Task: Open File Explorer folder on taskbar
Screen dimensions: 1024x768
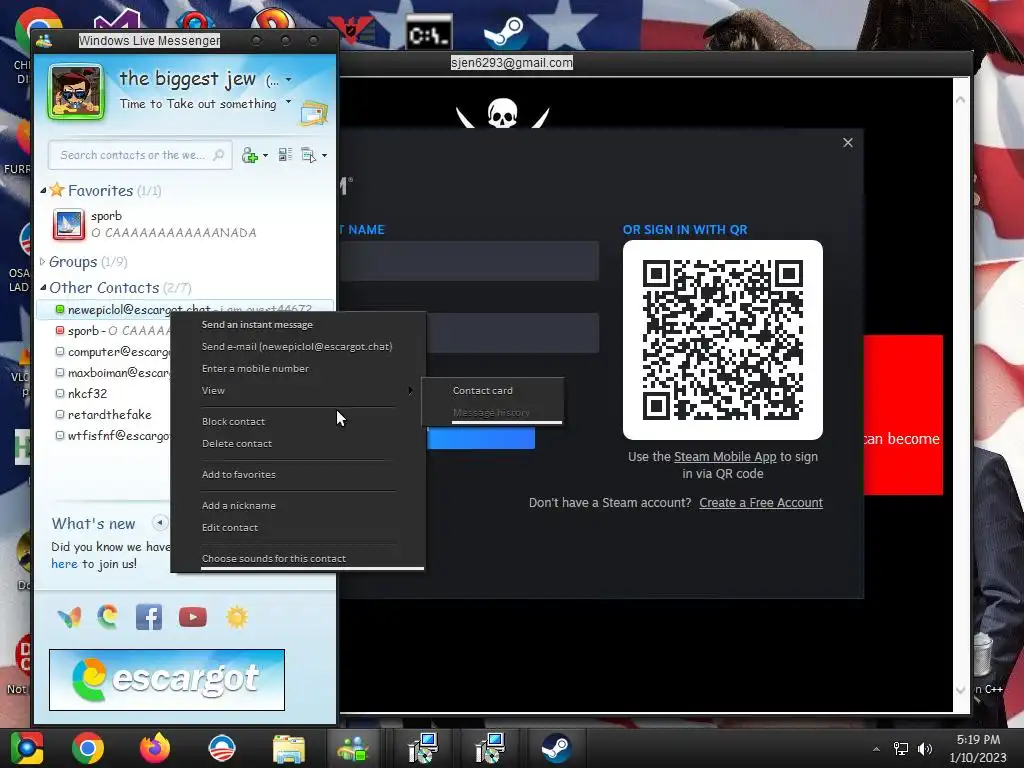Action: click(x=289, y=748)
